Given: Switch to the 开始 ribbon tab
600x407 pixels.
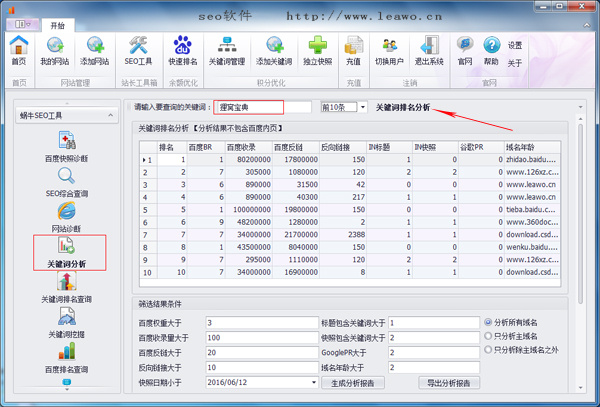Looking at the screenshot, I should [58, 26].
